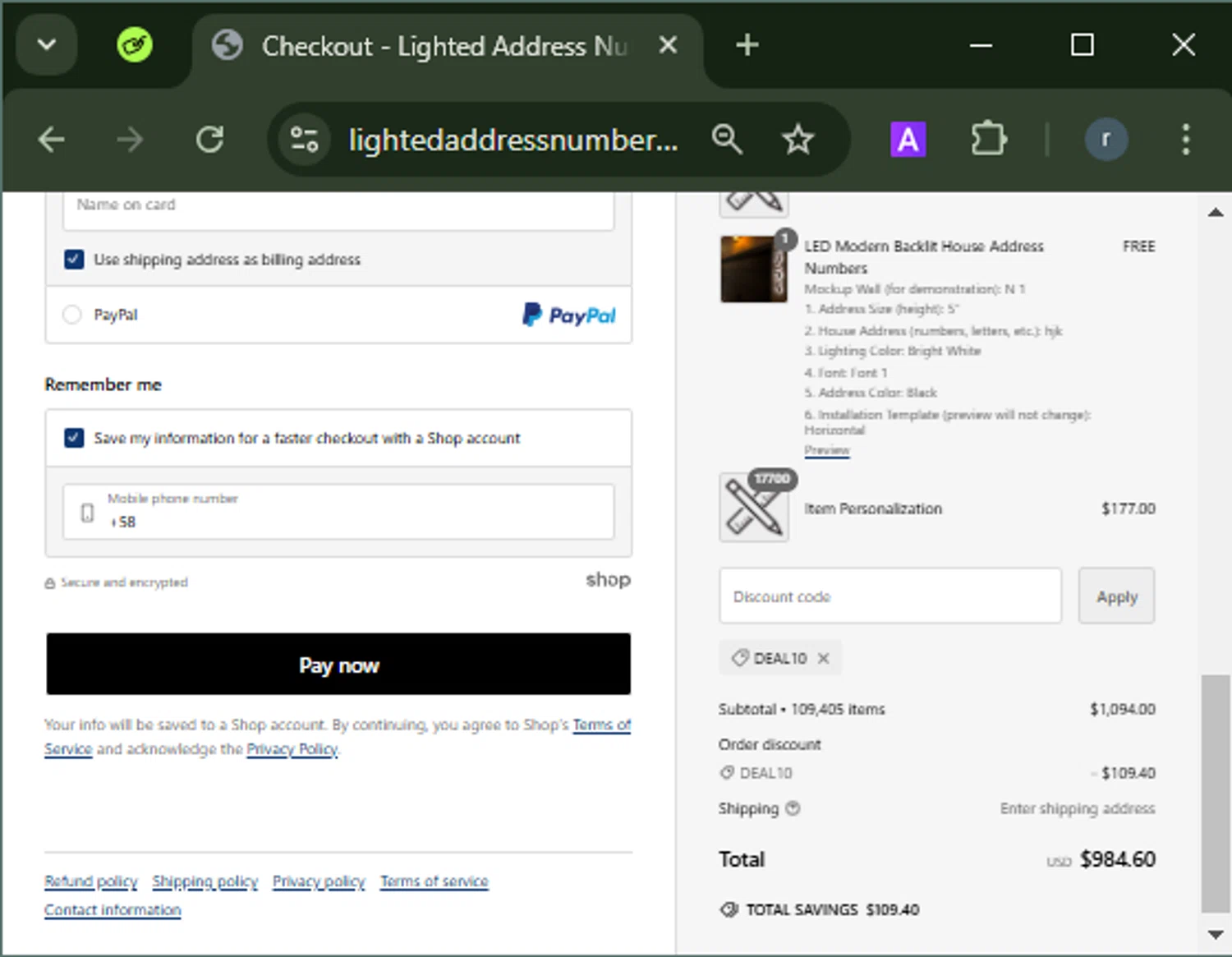Open the Refund policy link
The image size is (1232, 957).
91,881
